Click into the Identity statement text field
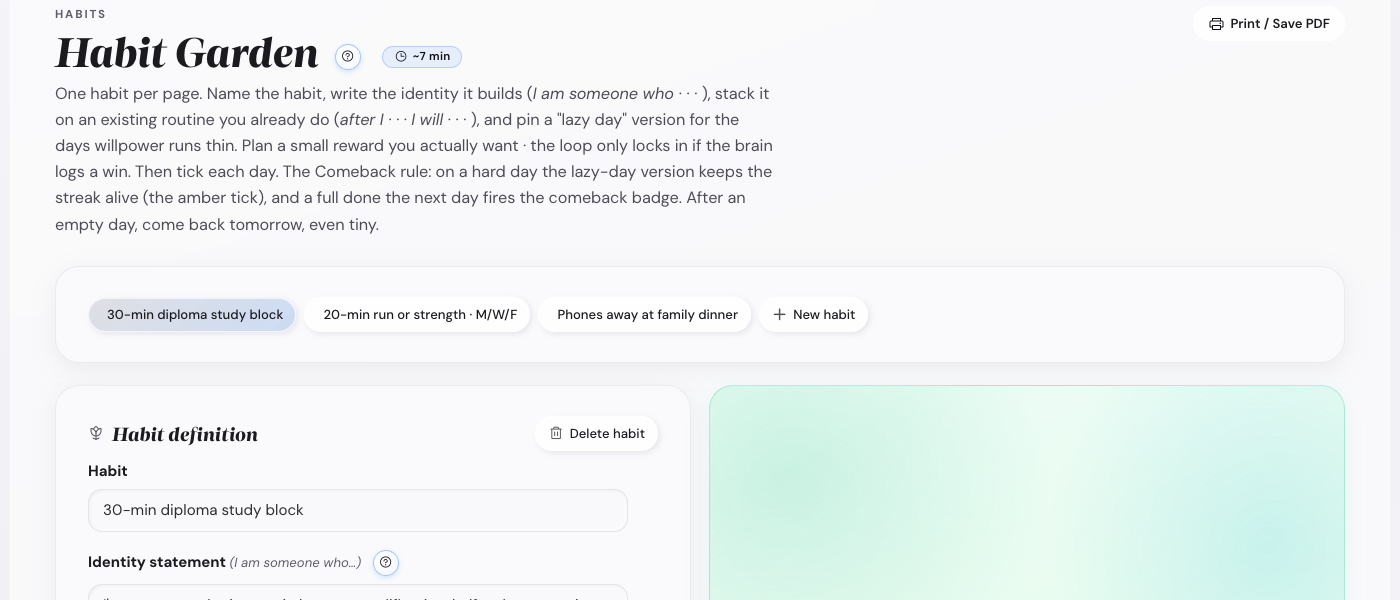The width and height of the screenshot is (1400, 600). [358, 592]
